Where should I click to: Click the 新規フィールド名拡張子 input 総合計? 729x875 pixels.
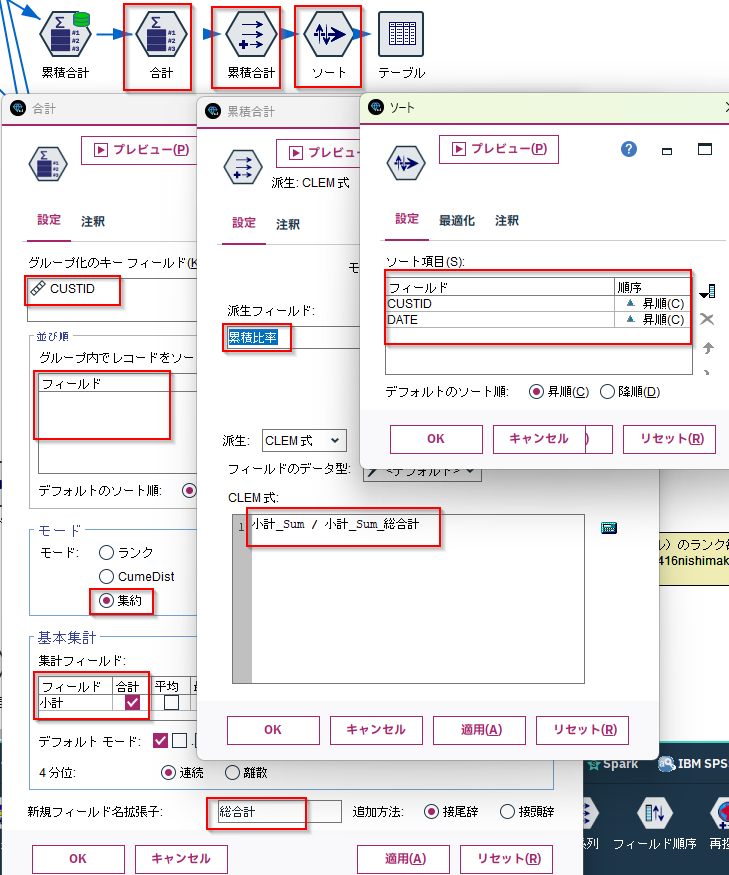coord(279,811)
